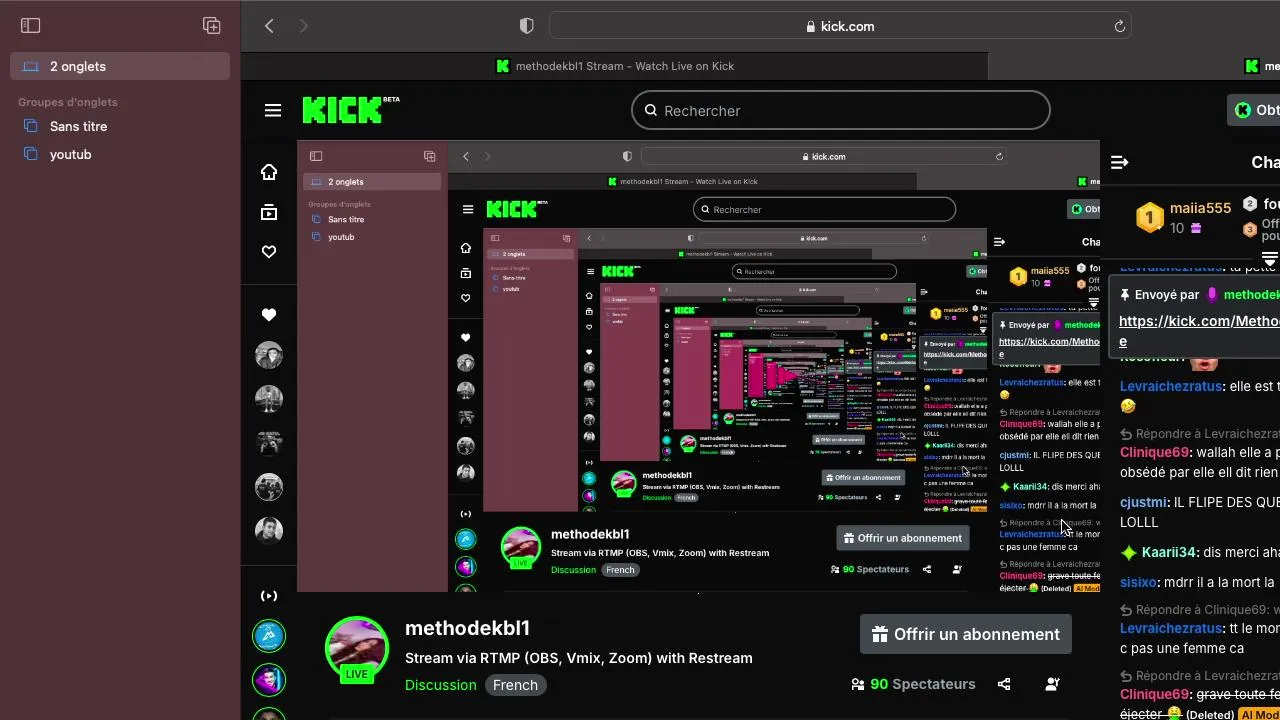Select the methodekbl1 Stream tab
1280x720 pixels.
tap(614, 66)
